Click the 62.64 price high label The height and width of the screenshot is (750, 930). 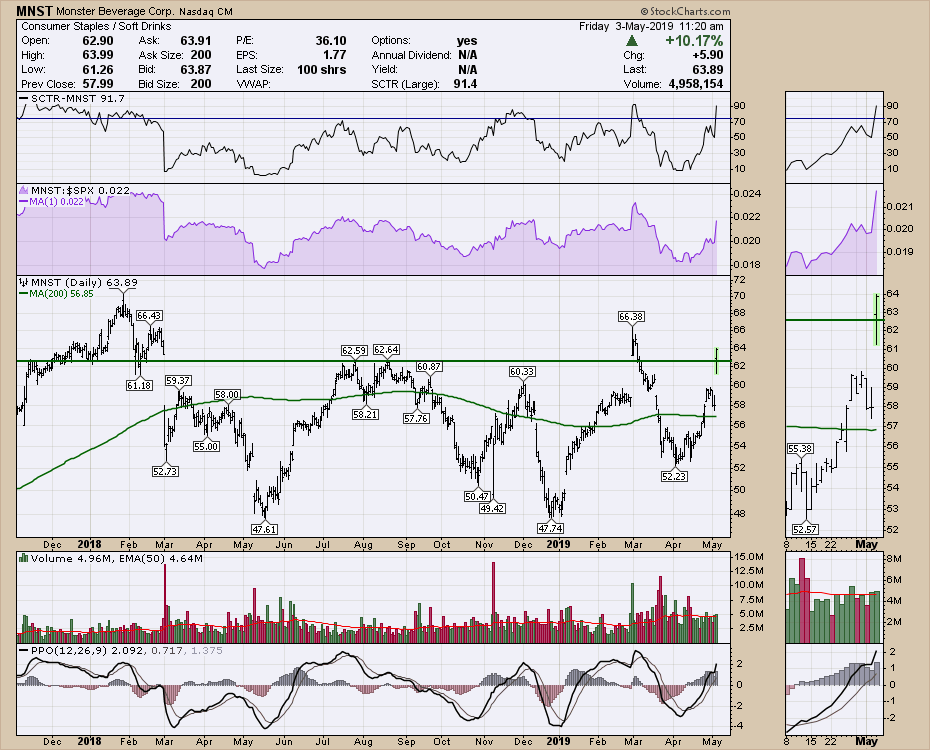pyautogui.click(x=386, y=350)
